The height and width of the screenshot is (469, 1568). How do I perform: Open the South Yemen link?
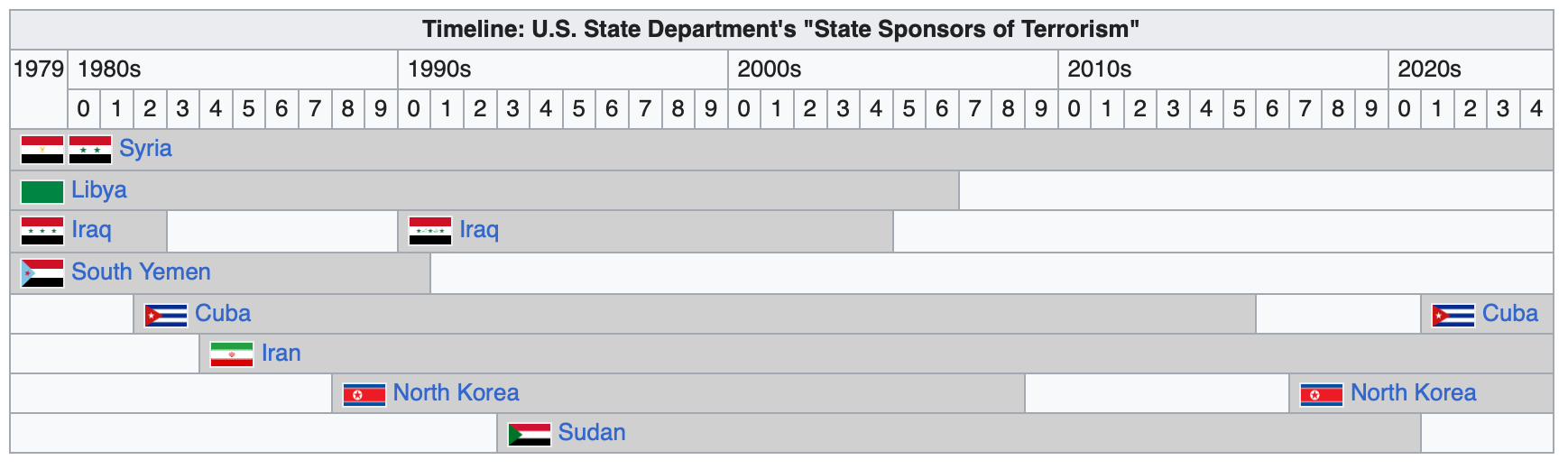141,272
